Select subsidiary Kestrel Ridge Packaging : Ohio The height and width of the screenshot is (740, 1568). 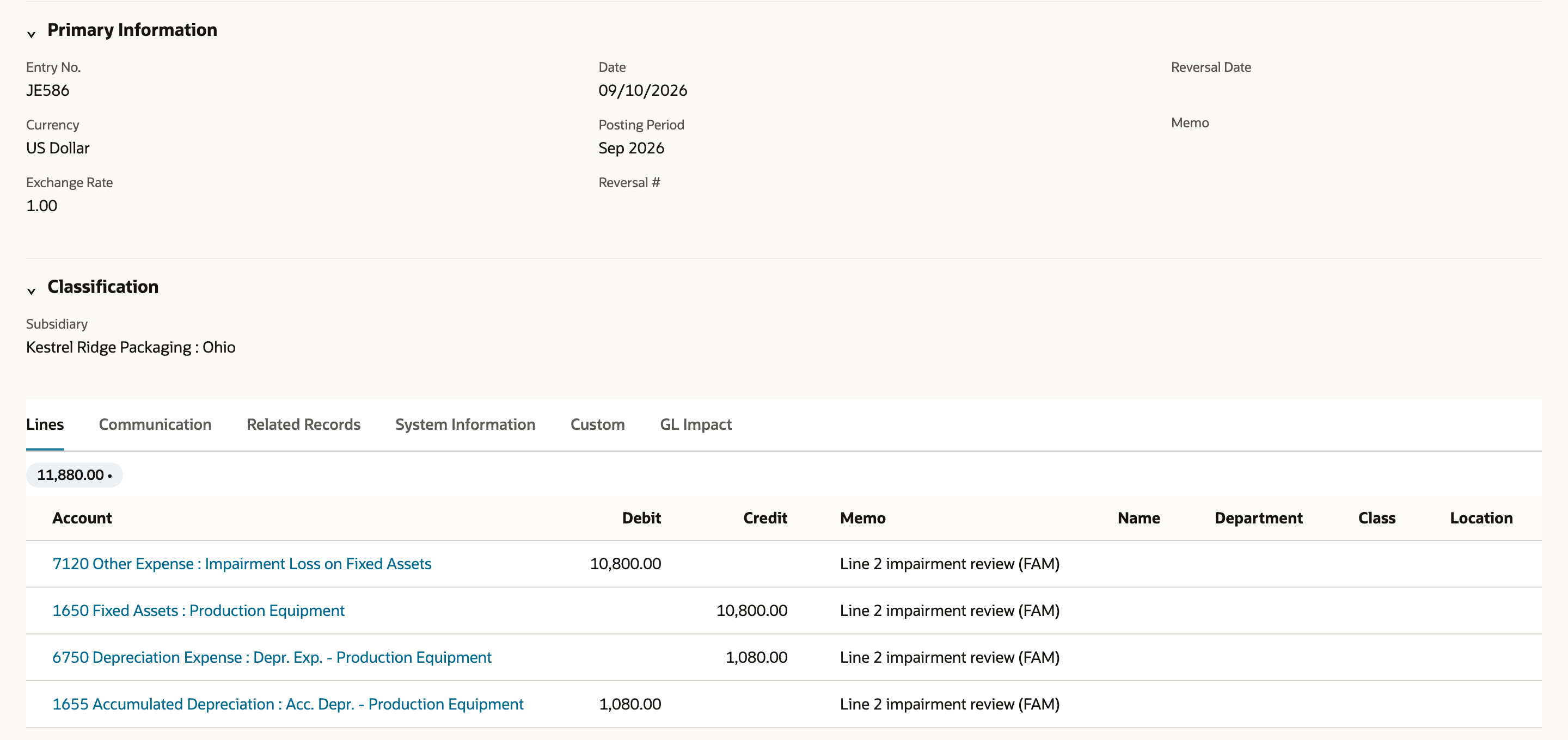[131, 347]
